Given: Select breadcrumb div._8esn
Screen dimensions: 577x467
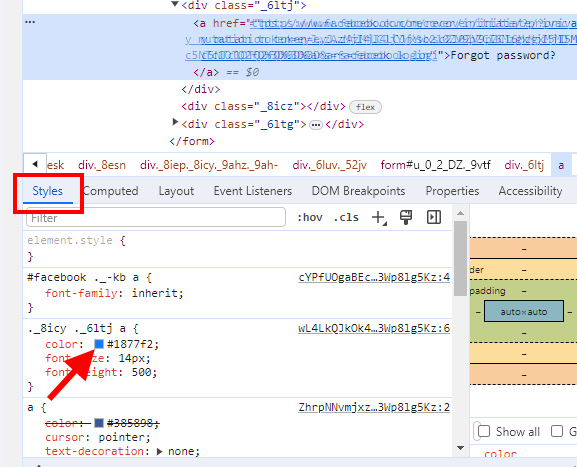Looking at the screenshot, I should coord(102,165).
